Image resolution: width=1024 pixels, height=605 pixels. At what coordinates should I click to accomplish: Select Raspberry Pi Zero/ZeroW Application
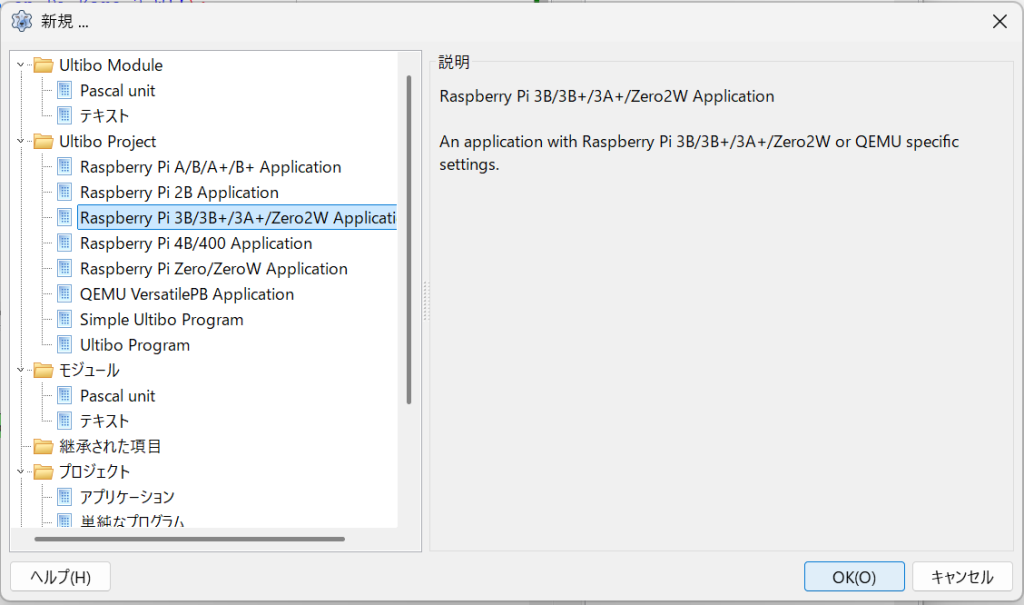(214, 269)
